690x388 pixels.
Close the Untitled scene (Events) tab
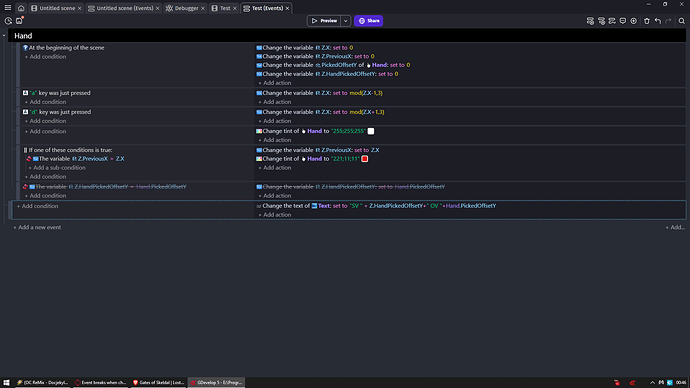157,8
